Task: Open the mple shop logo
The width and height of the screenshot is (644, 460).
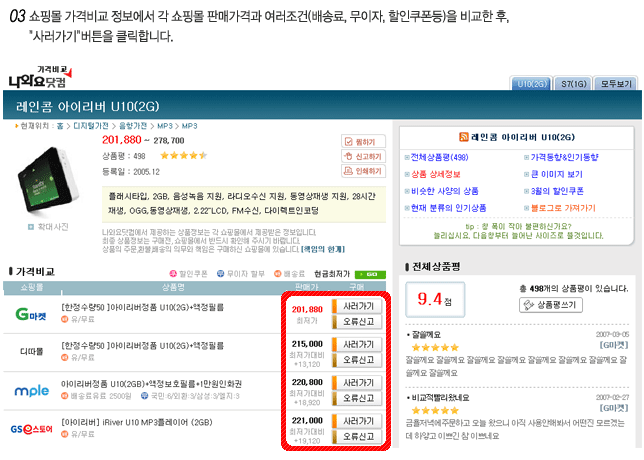Action: [32, 387]
